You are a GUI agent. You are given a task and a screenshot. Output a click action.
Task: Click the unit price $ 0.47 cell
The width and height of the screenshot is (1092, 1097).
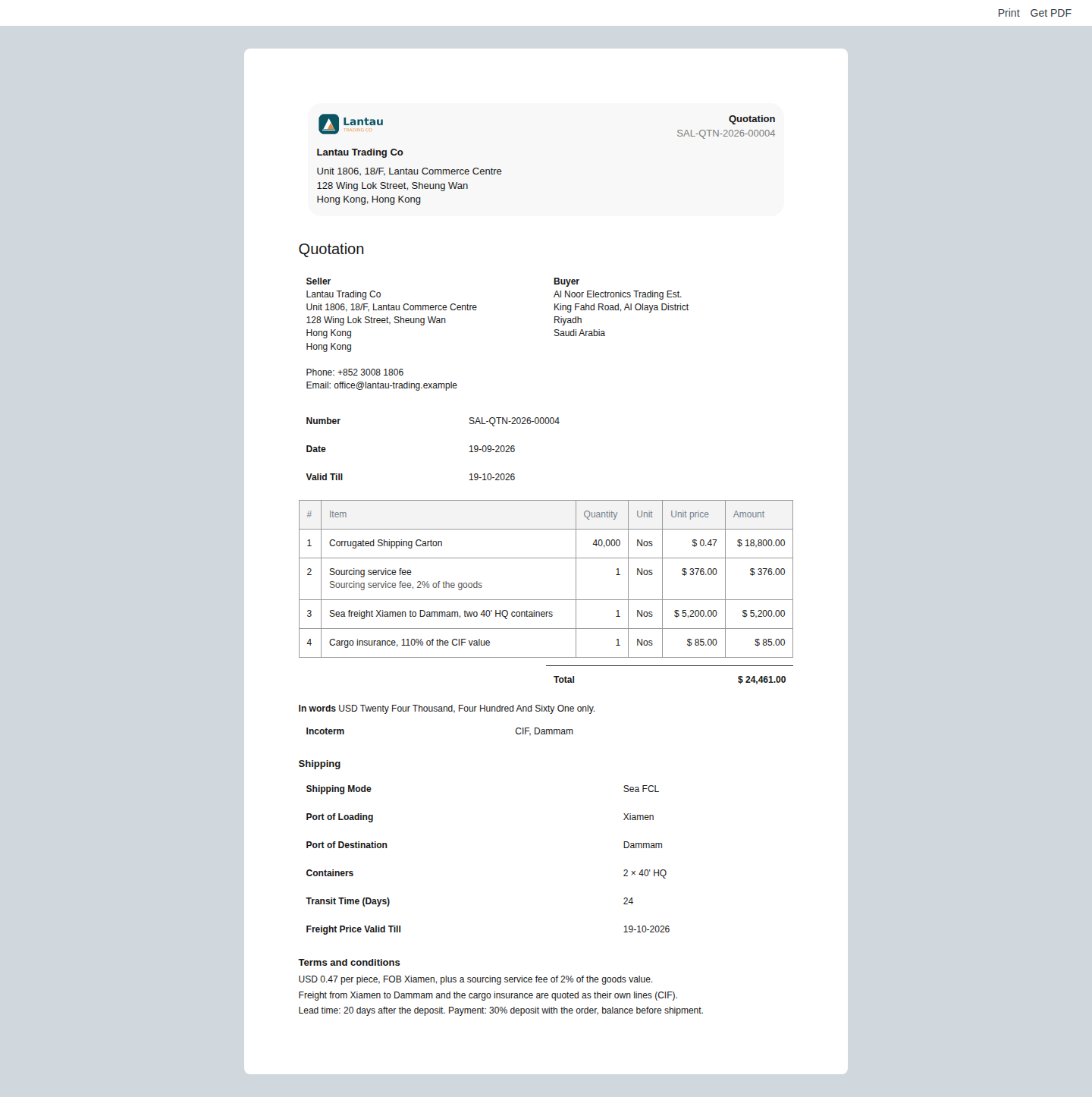point(694,543)
